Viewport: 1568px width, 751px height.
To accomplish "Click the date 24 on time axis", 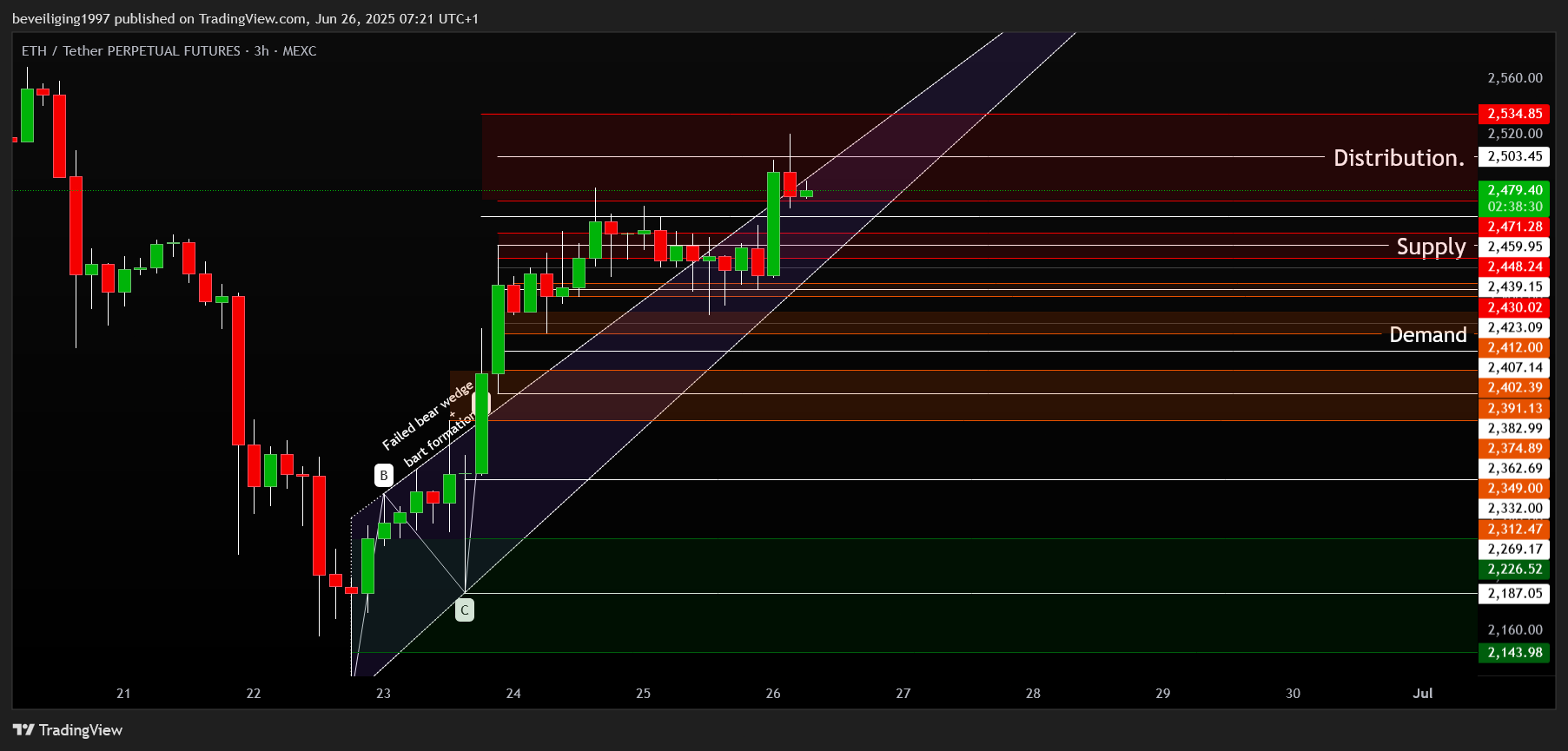I will tap(513, 694).
